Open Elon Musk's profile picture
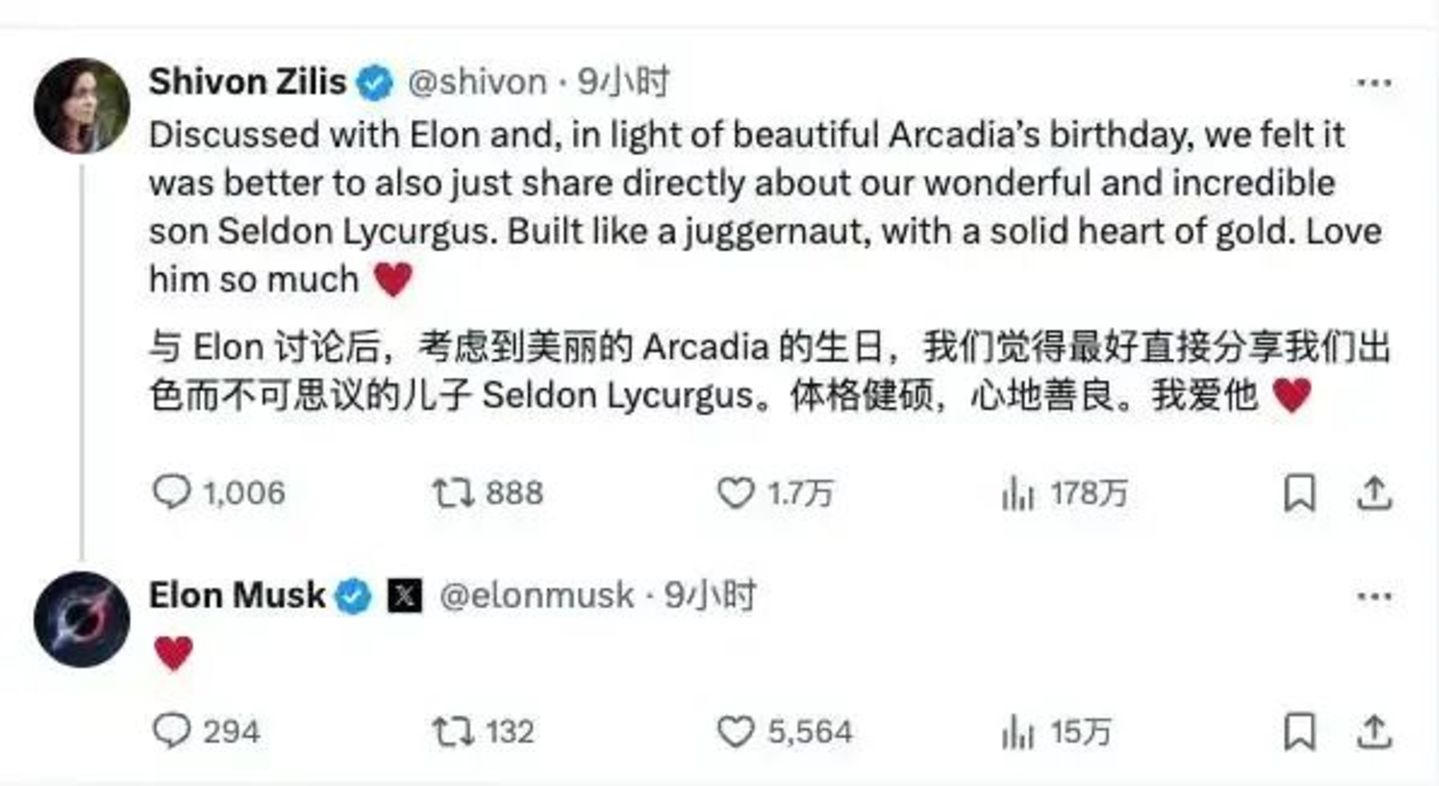1439x786 pixels. point(82,619)
